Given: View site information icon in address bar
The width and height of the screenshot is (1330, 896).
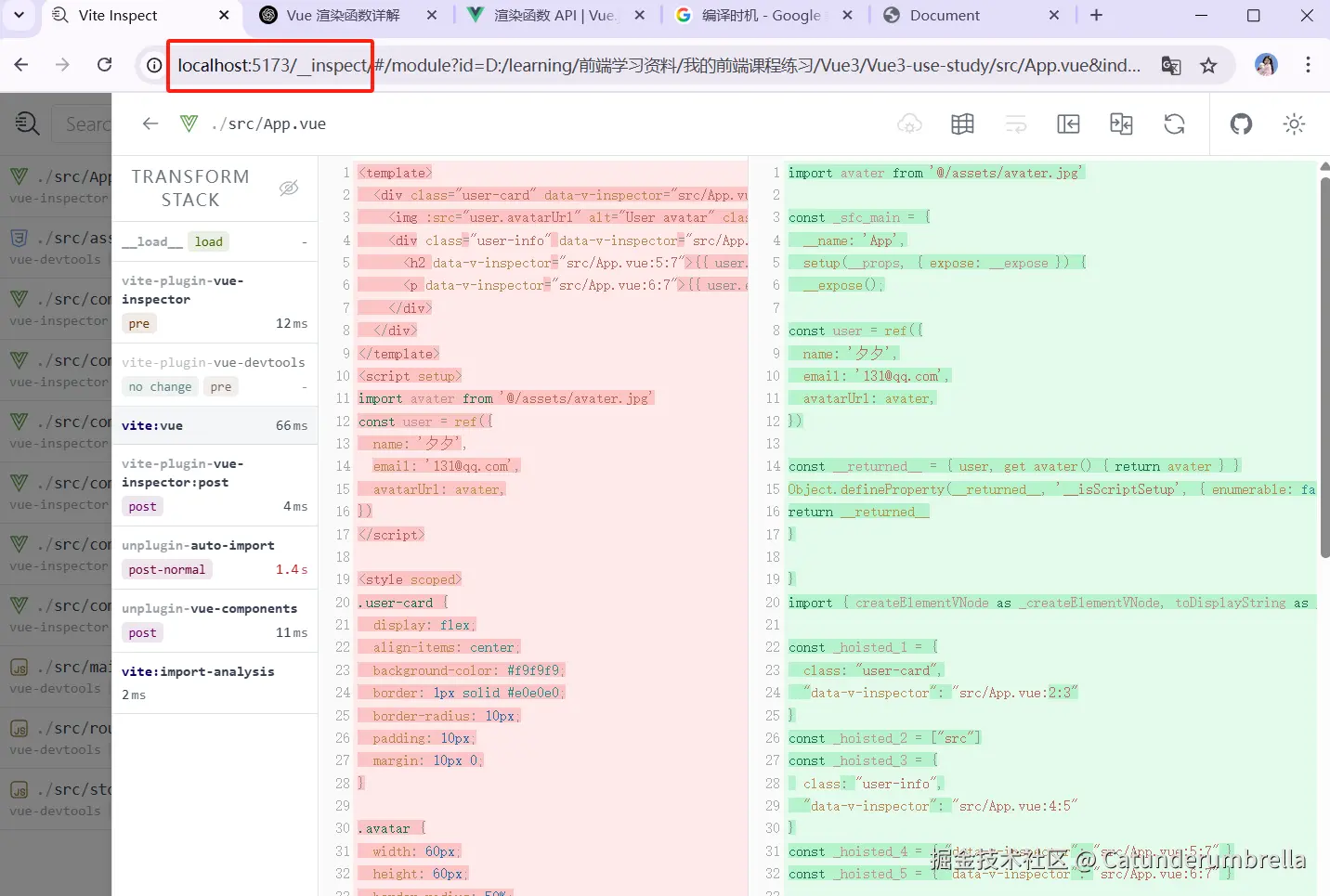Looking at the screenshot, I should (154, 65).
